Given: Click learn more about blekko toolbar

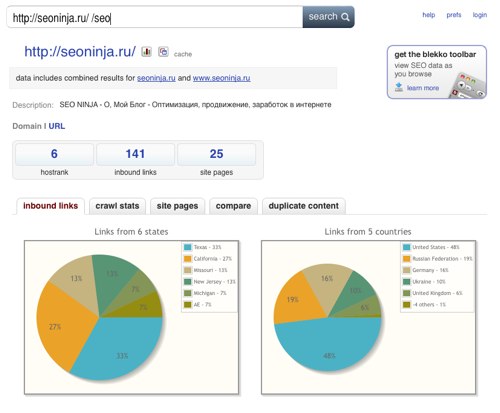Looking at the screenshot, I should (423, 88).
